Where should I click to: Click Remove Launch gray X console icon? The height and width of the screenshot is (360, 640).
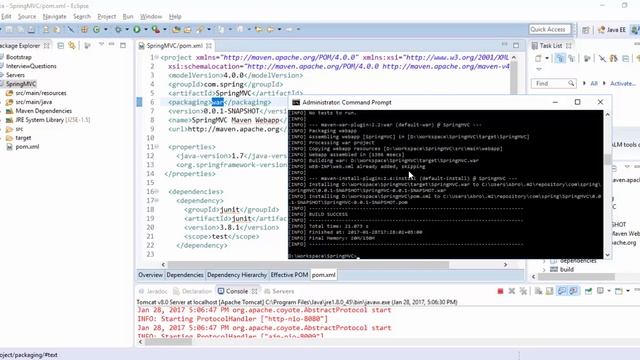[511, 291]
